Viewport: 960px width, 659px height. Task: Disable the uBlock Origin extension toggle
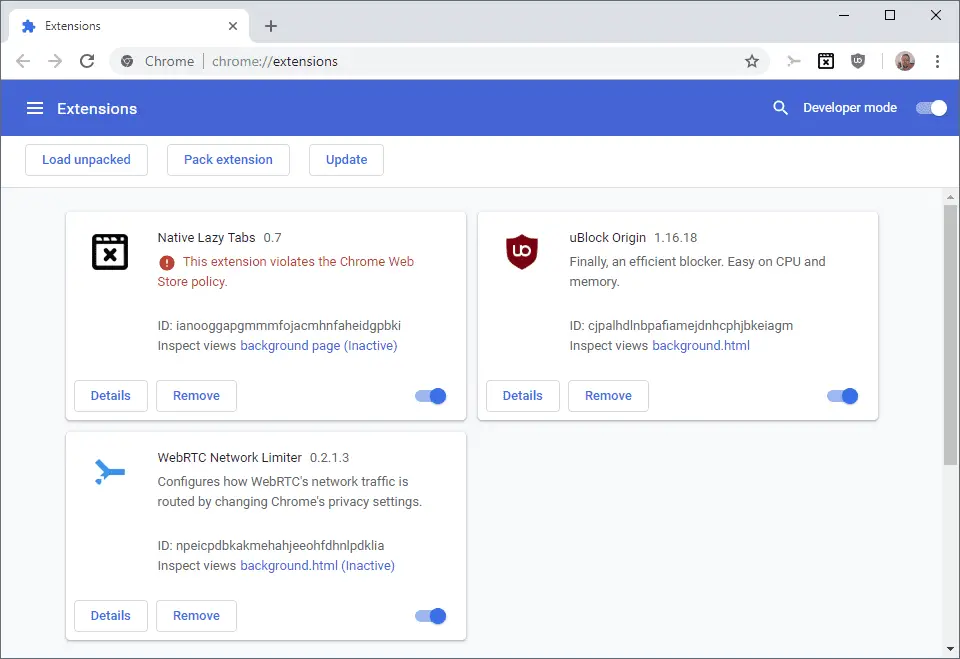[x=842, y=396]
